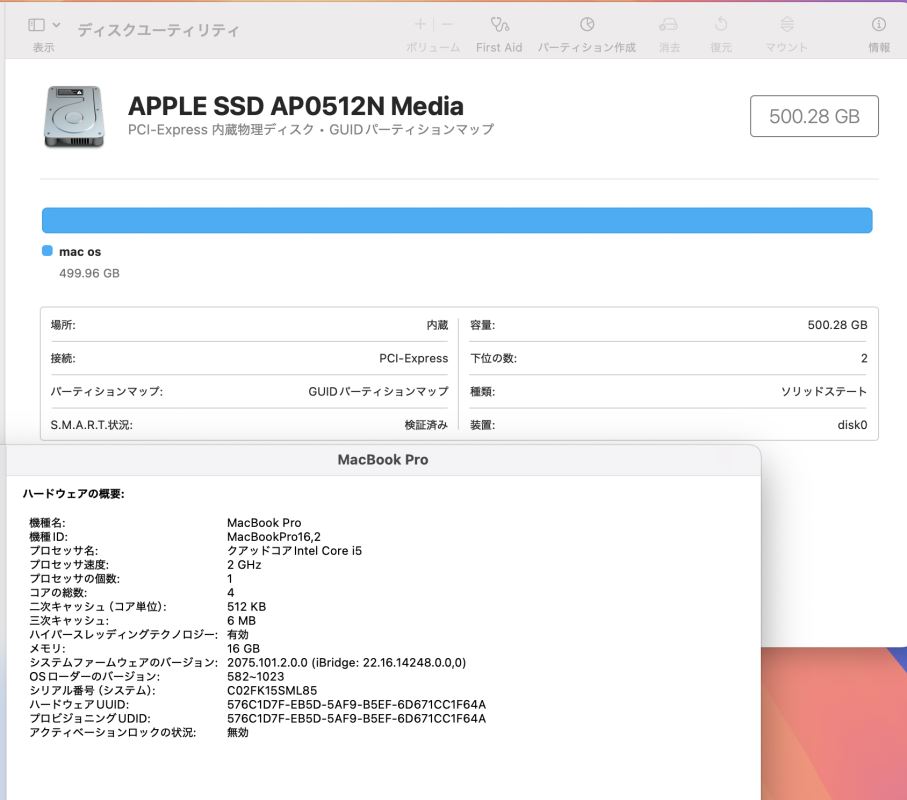Select the hard drive disk image icon
Viewport: 907px width, 800px height.
(74, 116)
